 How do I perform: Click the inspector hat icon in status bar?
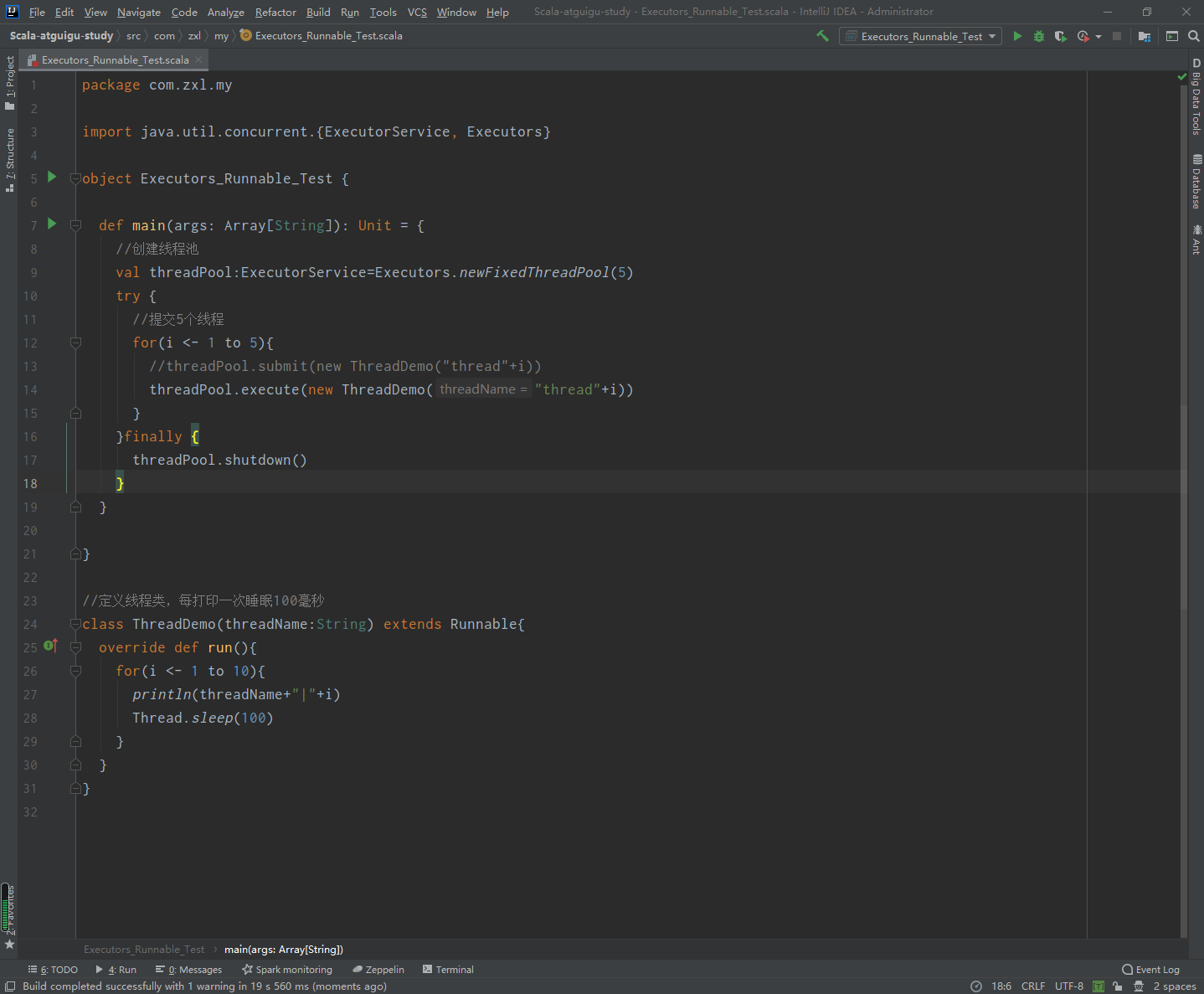pyautogui.click(x=1139, y=986)
